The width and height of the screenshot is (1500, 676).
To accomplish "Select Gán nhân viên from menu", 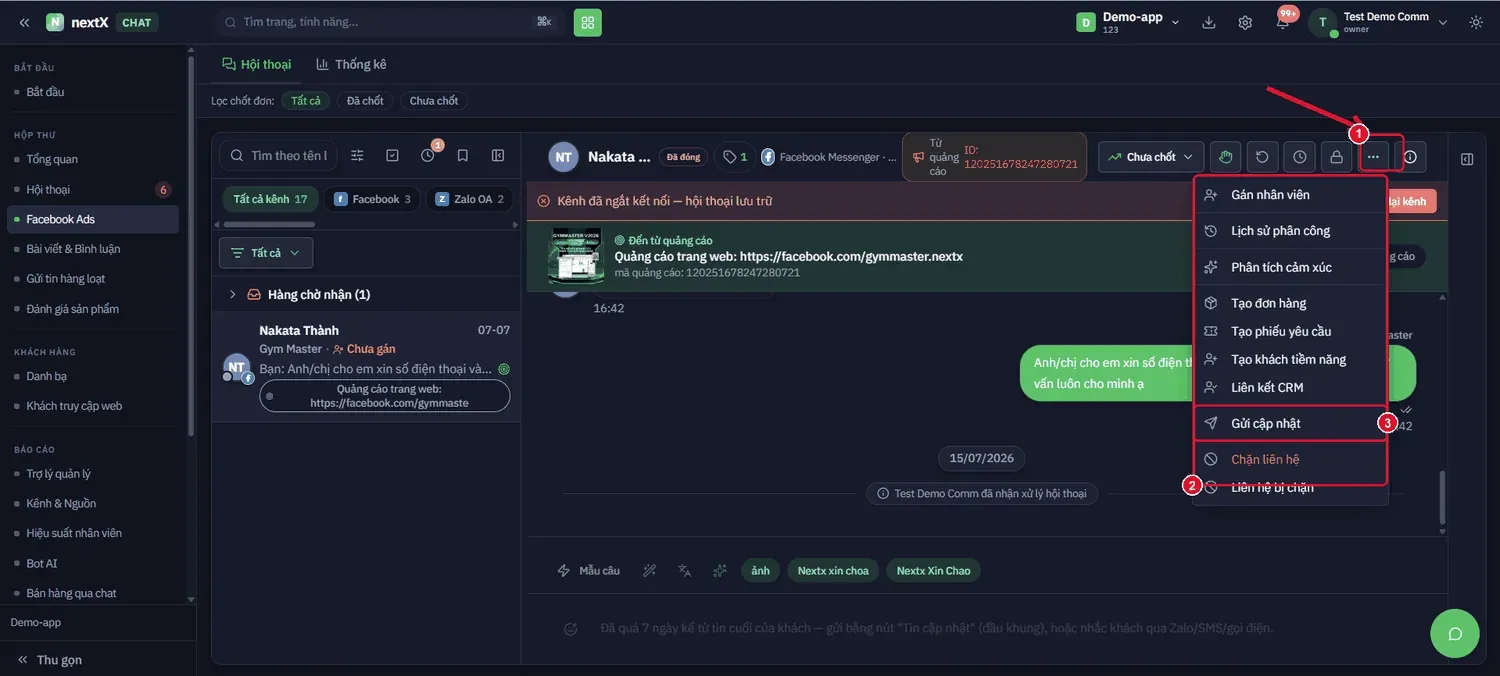I will click(x=1290, y=195).
